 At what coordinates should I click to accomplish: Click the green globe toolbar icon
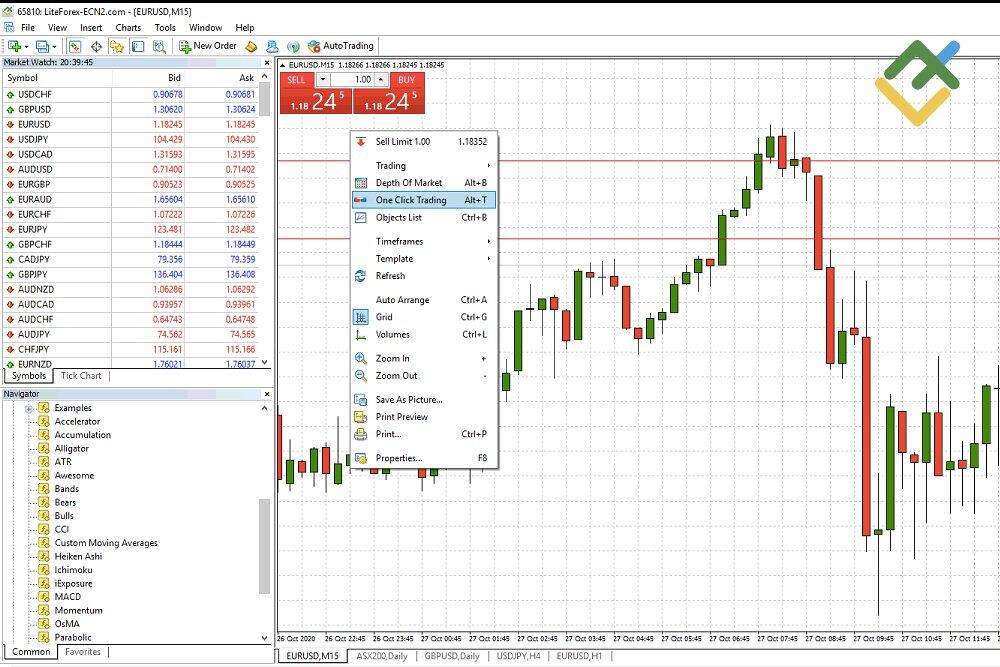[x=295, y=45]
